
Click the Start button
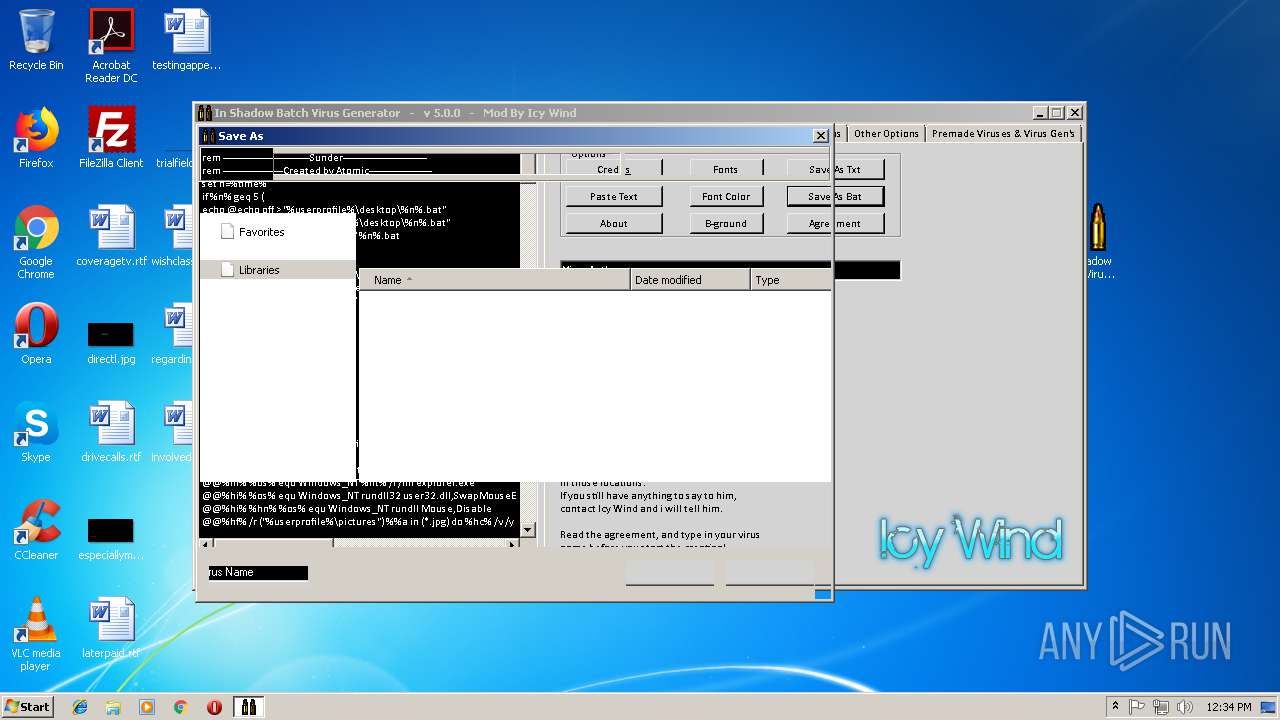click(x=27, y=707)
